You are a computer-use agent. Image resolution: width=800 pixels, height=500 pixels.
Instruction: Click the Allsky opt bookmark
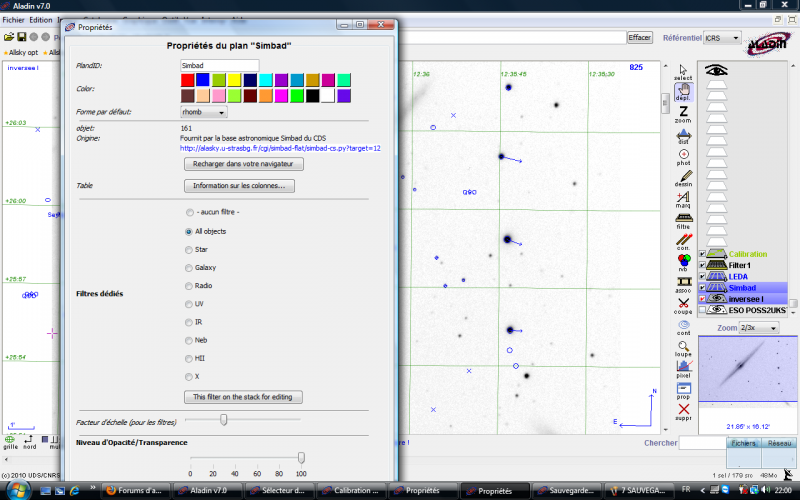[20, 52]
